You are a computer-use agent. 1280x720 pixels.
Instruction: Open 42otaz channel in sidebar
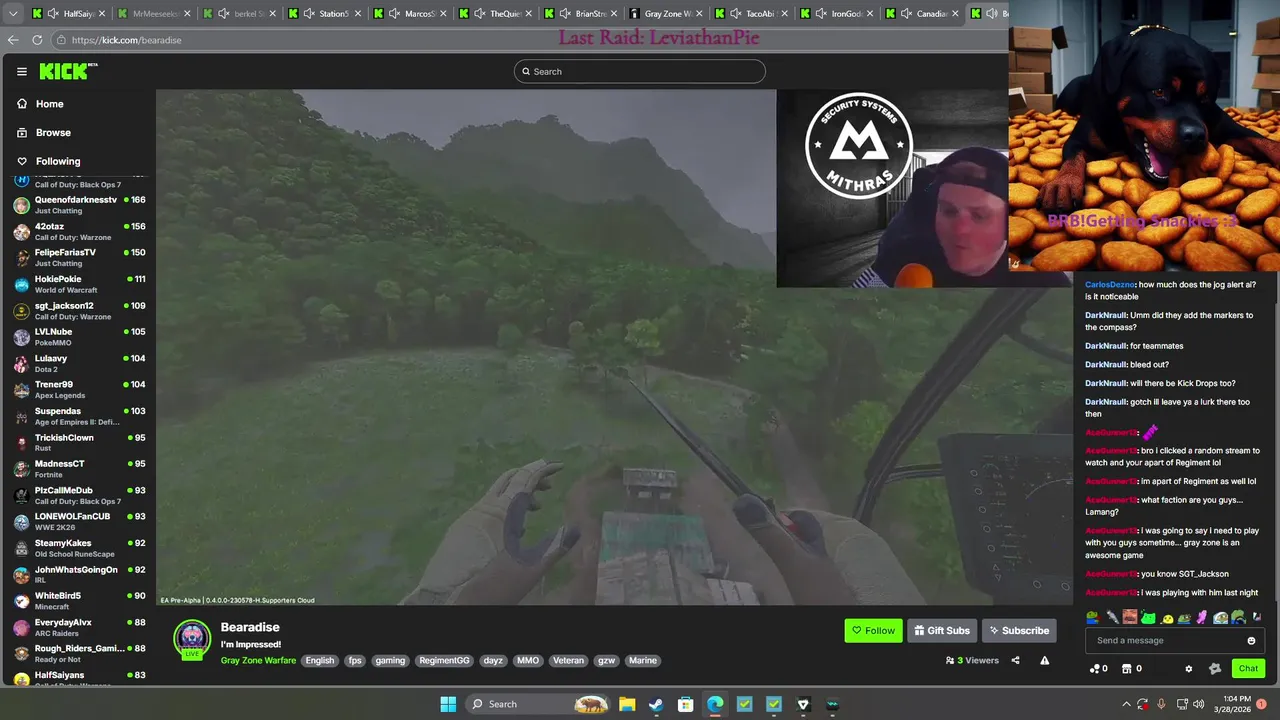point(80,231)
